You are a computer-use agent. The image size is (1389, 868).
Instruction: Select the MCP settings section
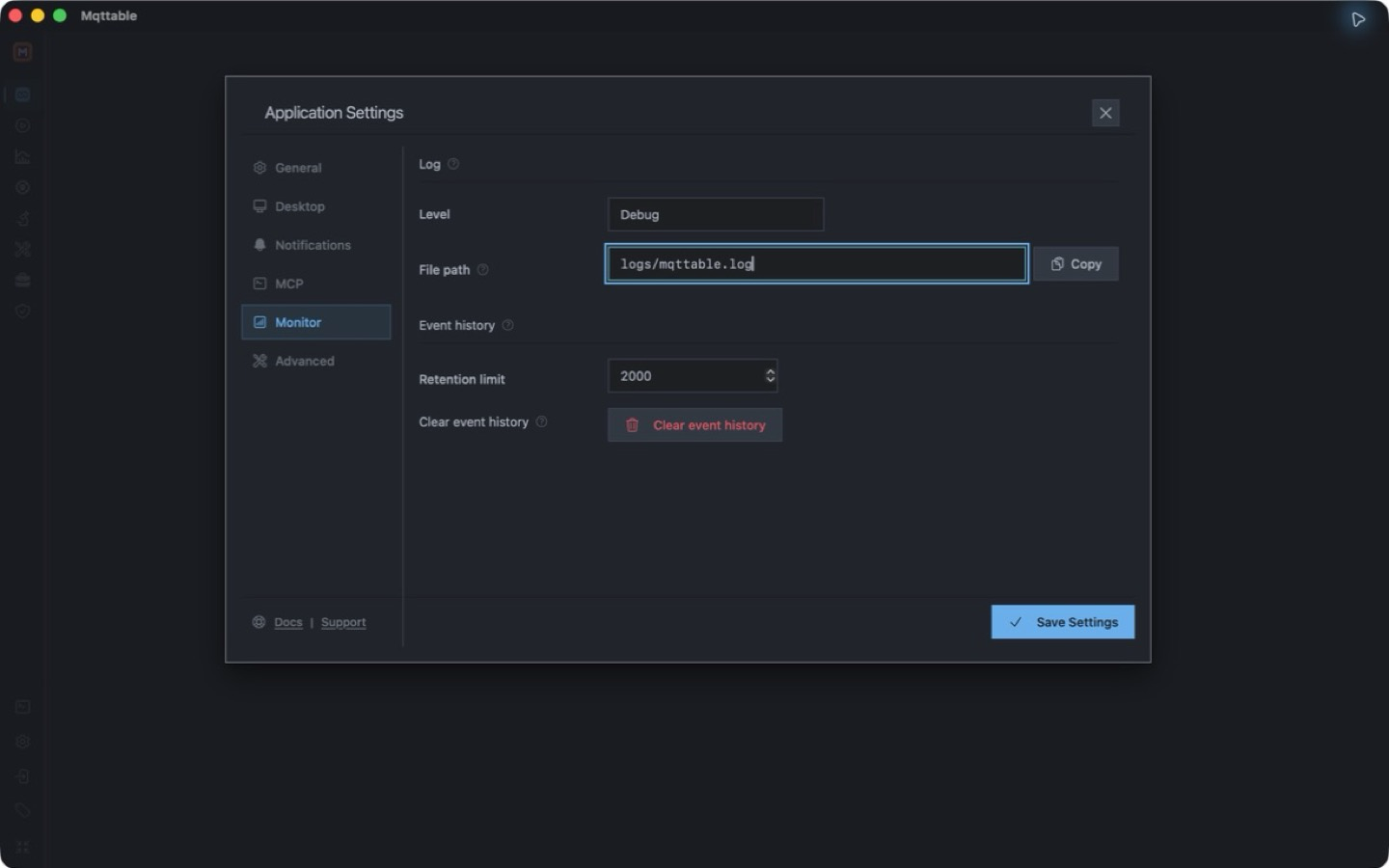tap(315, 284)
